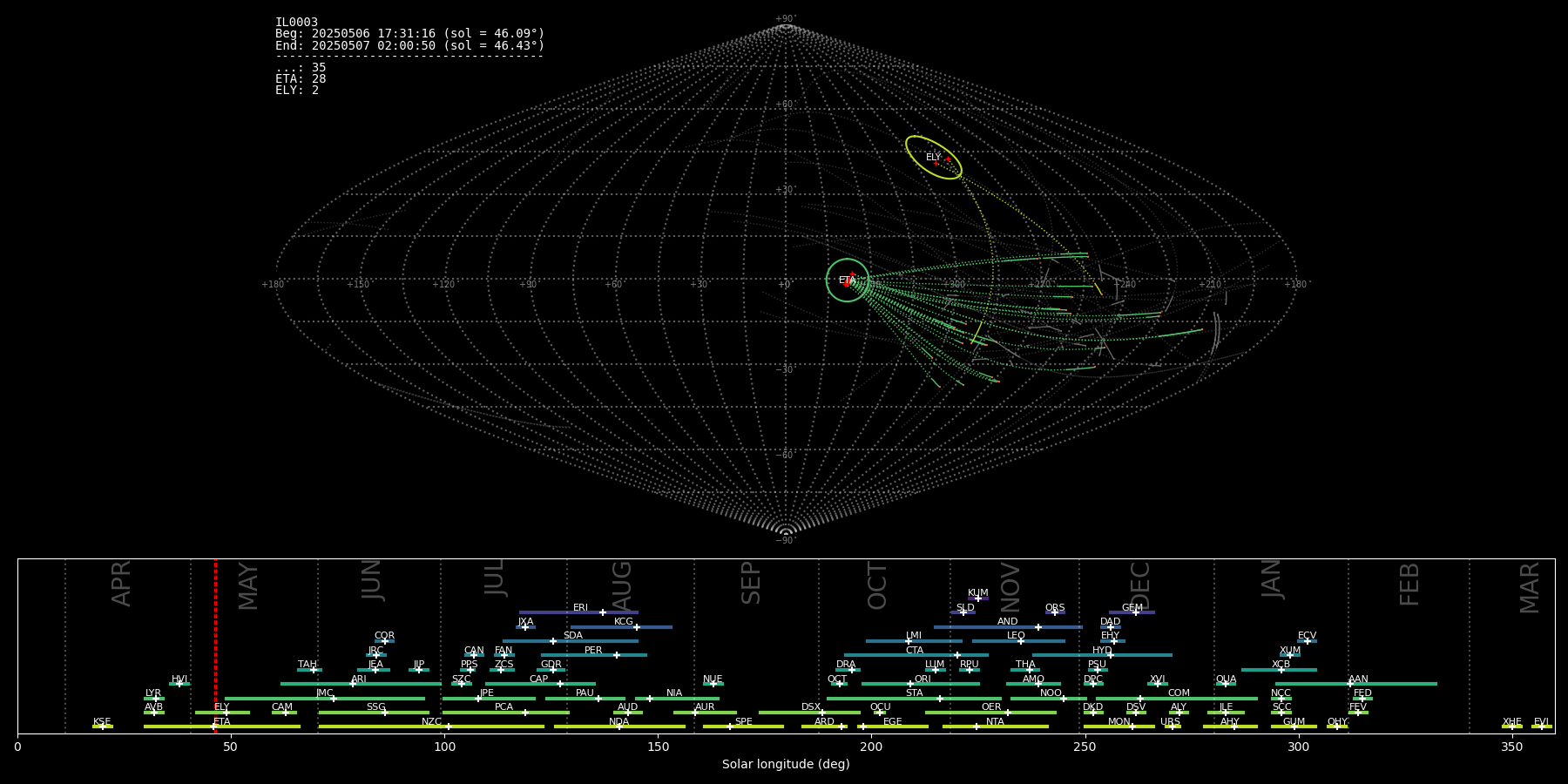Click the NZC shower label in timeline

[x=431, y=722]
